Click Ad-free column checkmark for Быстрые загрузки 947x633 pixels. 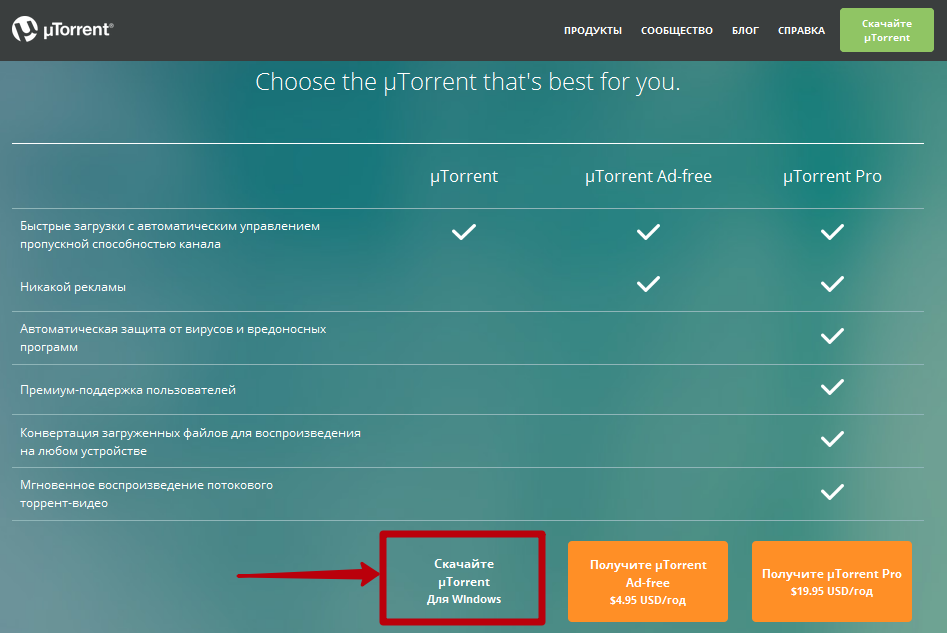click(x=648, y=232)
